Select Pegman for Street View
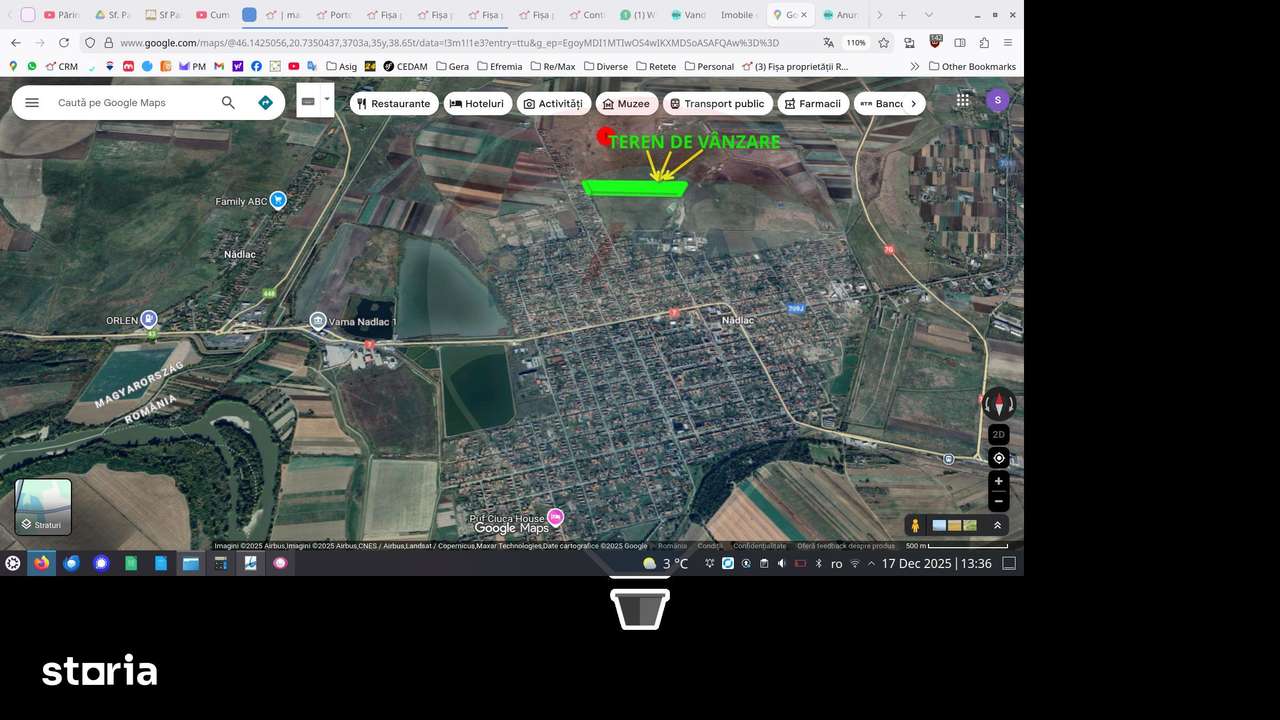 pyautogui.click(x=915, y=524)
